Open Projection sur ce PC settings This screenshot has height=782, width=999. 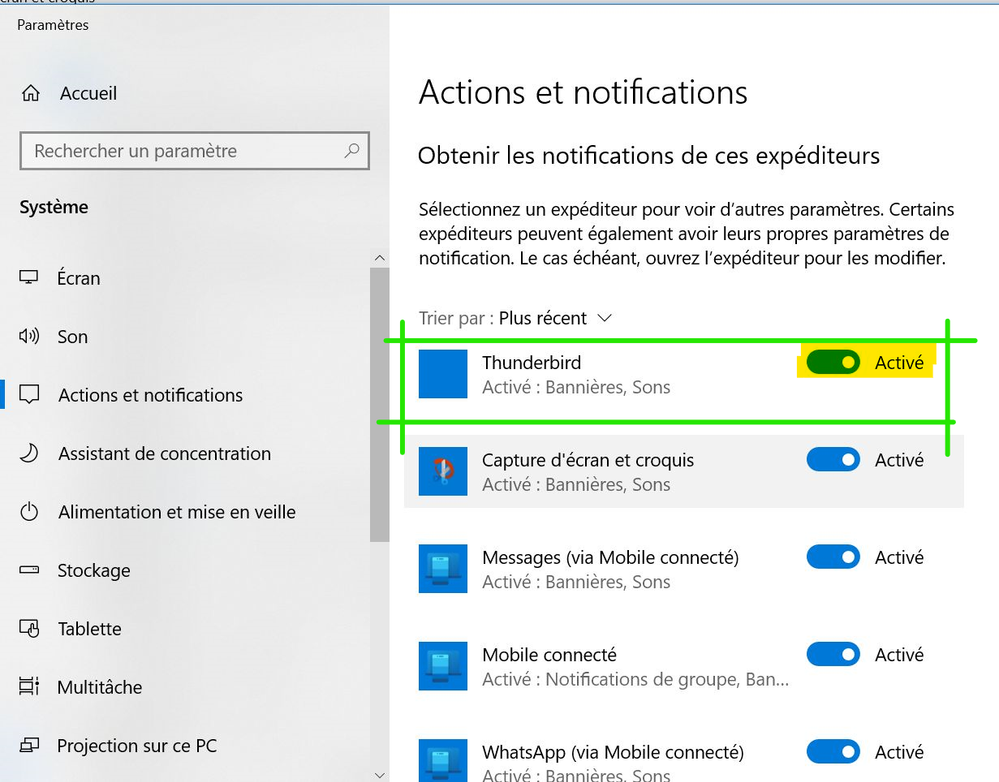(x=136, y=746)
